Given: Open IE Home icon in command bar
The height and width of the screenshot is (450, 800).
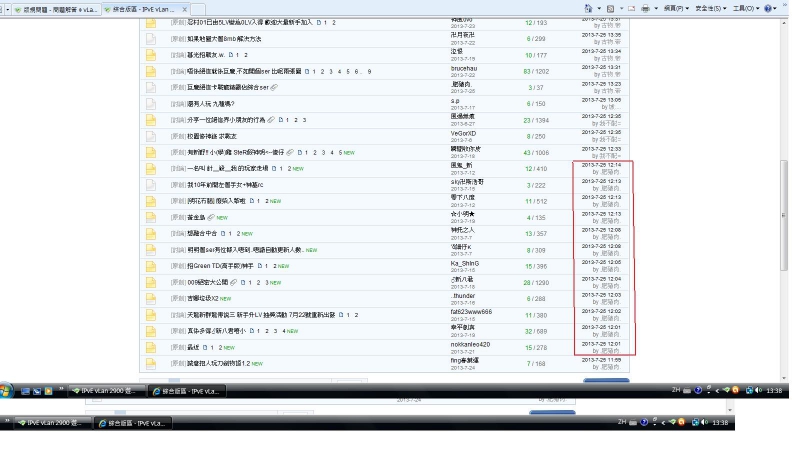Looking at the screenshot, I should pyautogui.click(x=587, y=8).
